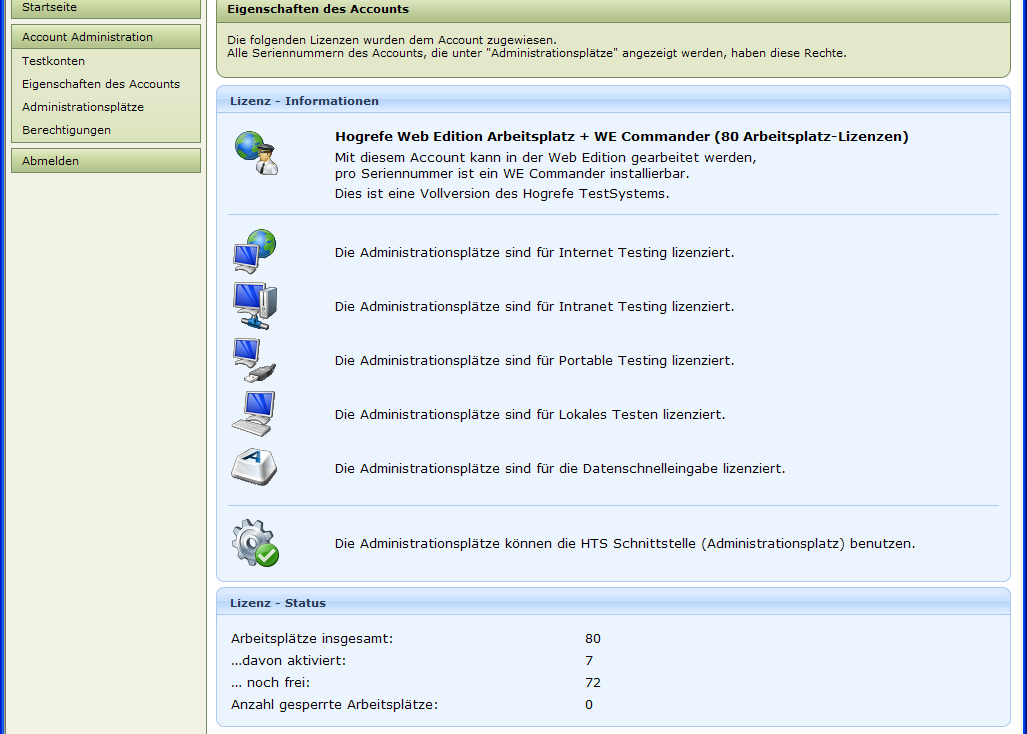The image size is (1027, 734).
Task: Log out via Abmelden
Action: pyautogui.click(x=50, y=161)
